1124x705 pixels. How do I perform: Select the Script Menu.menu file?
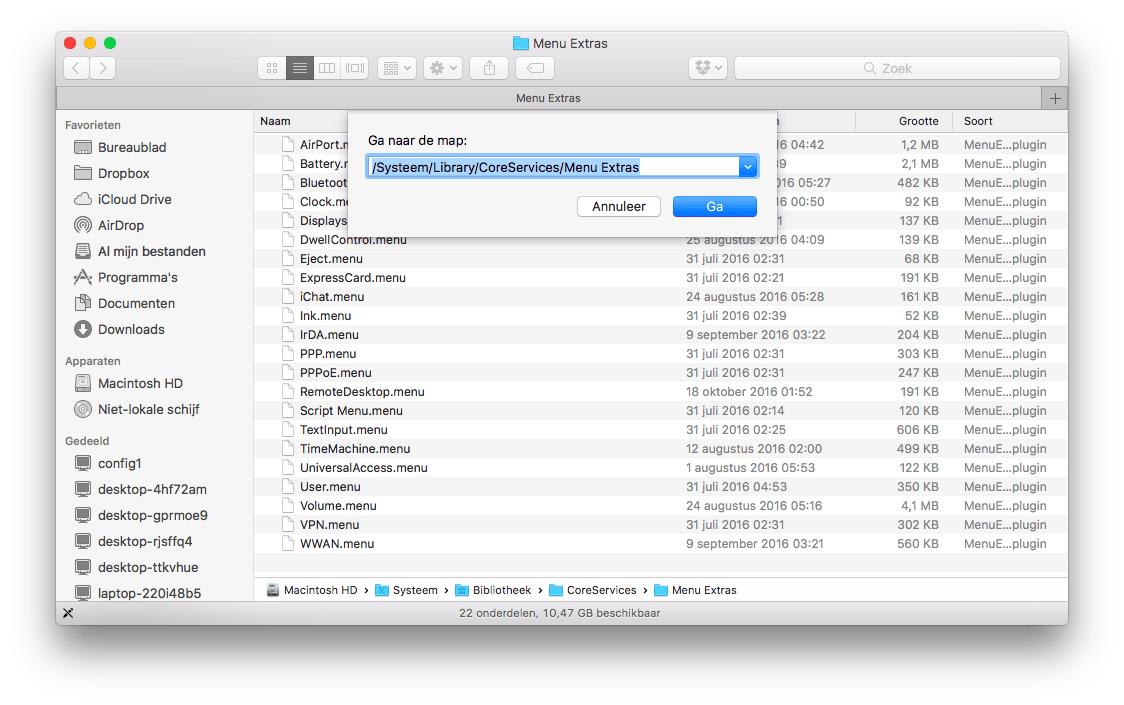(x=351, y=411)
